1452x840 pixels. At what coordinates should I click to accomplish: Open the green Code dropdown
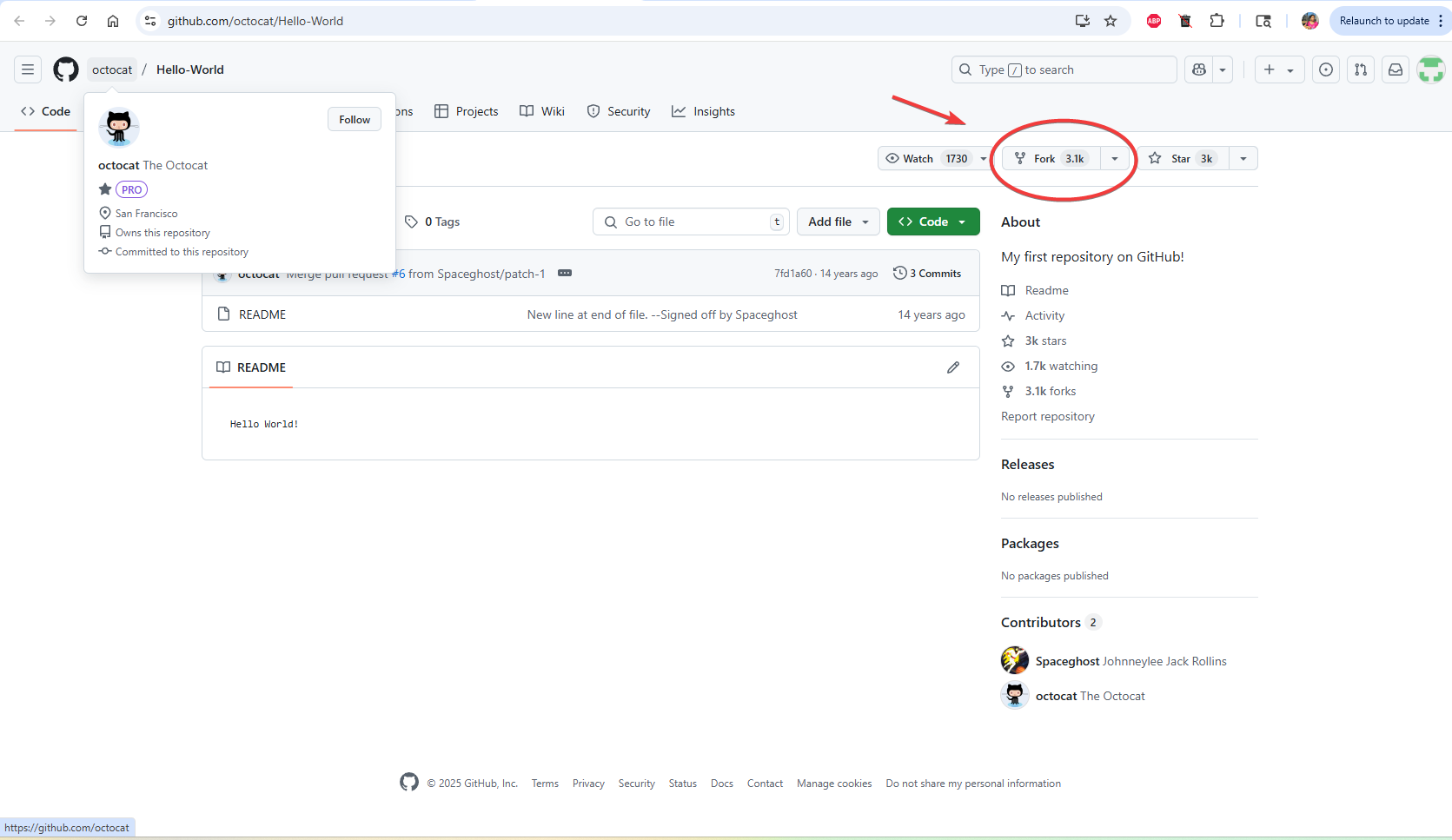(x=933, y=222)
